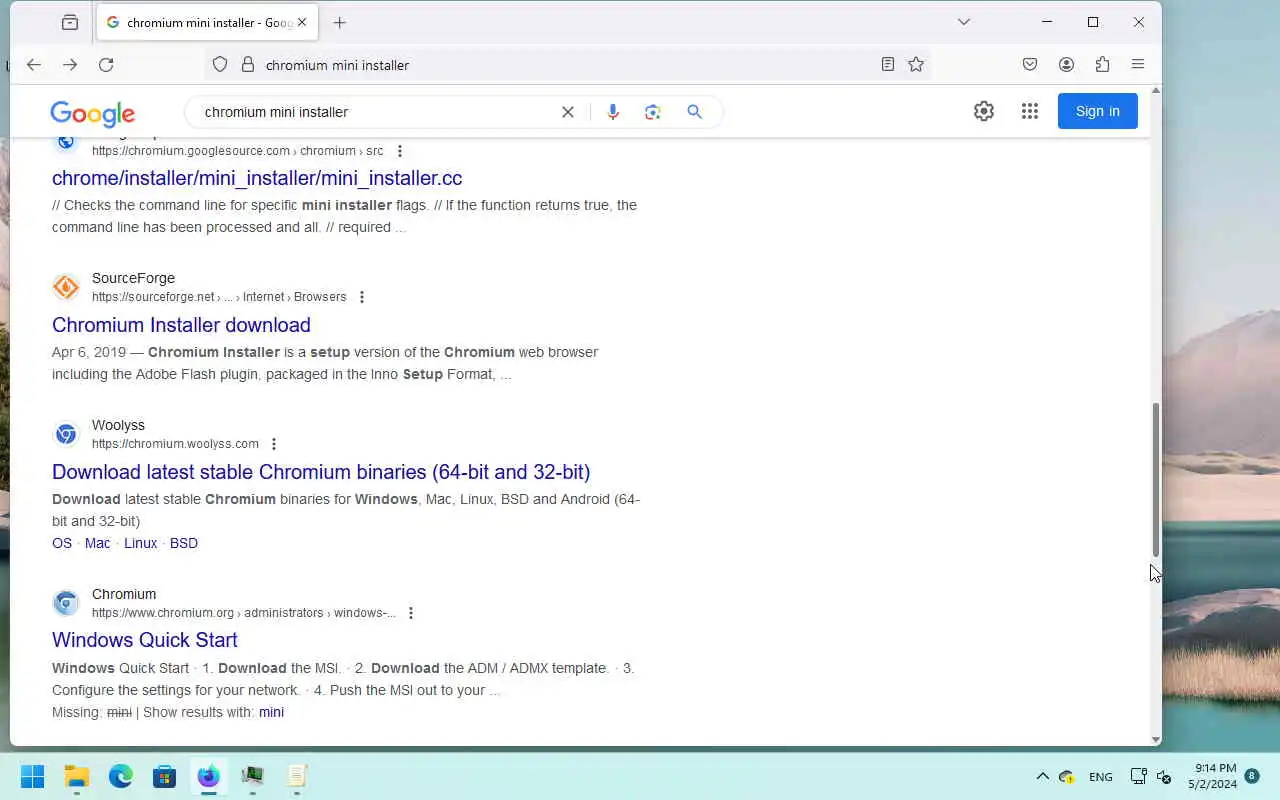Expand the list all tabs chevron
The width and height of the screenshot is (1280, 800).
964,22
